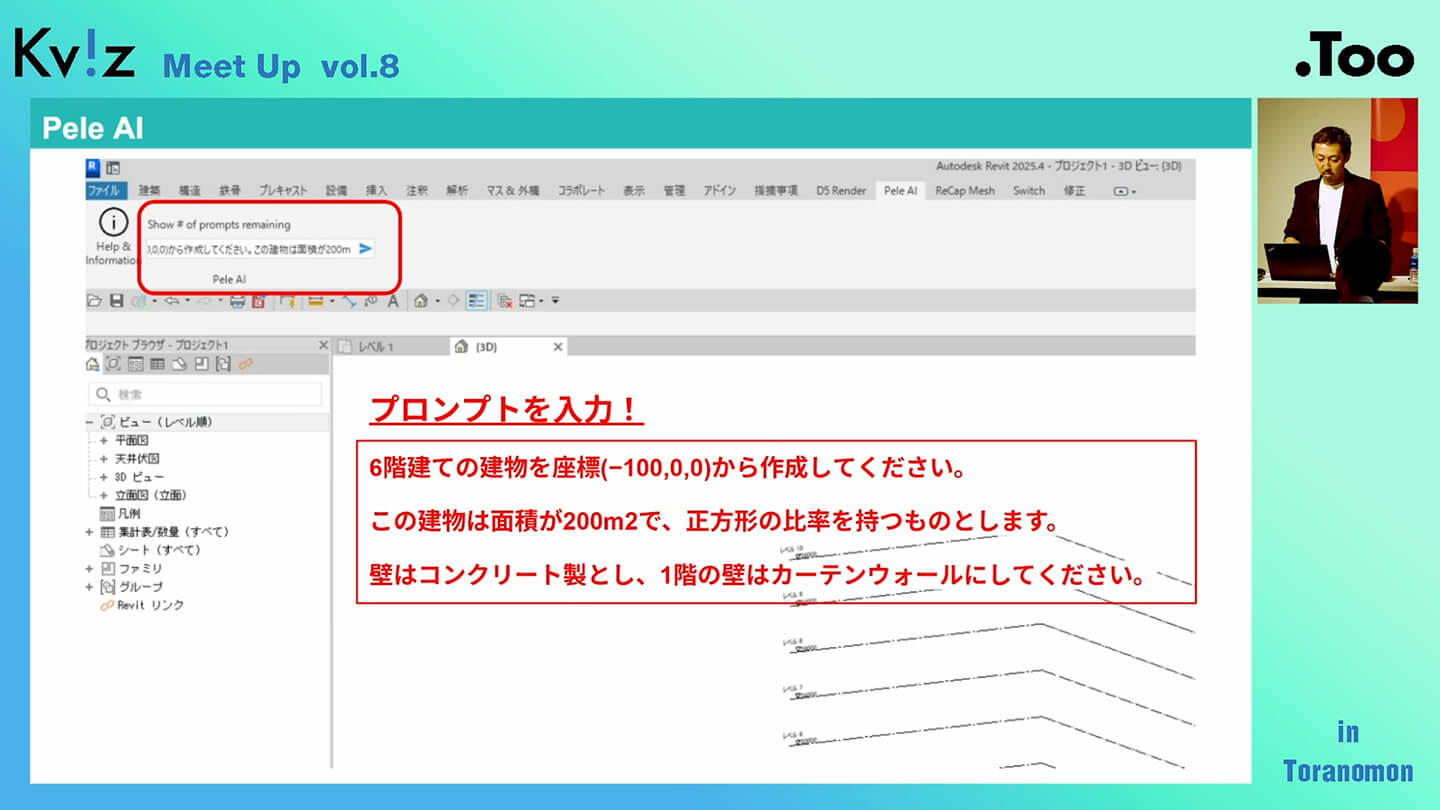Click the Pele AI prompt text field
The width and height of the screenshot is (1440, 810).
click(x=249, y=249)
